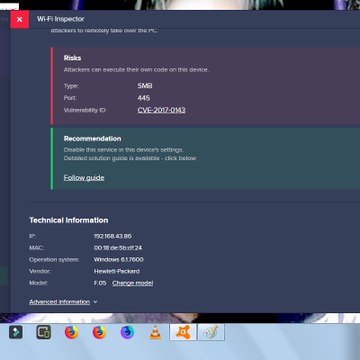
Task: Click the Operation system label
Action: click(54, 260)
